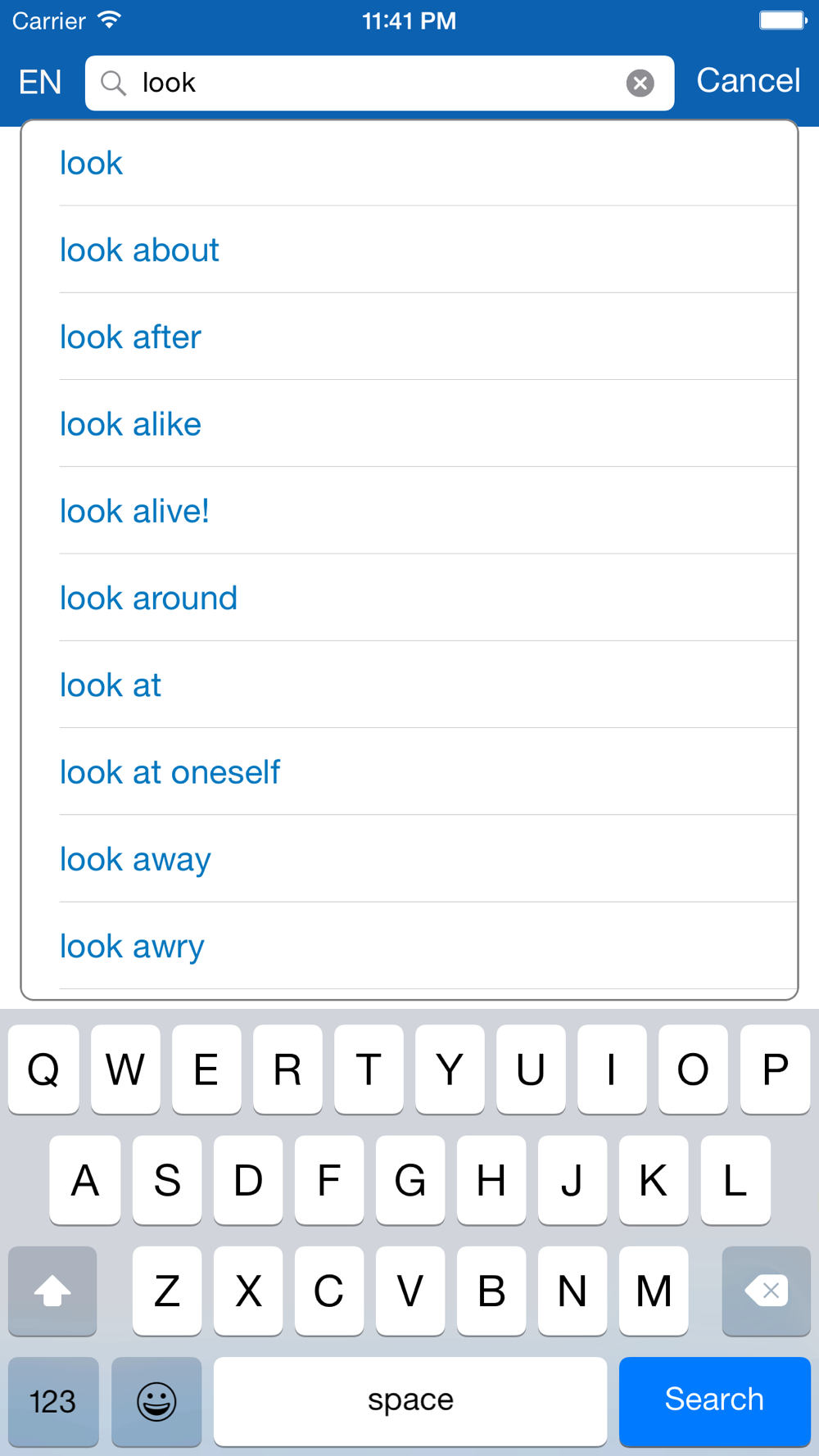Clear the search text field

point(640,83)
